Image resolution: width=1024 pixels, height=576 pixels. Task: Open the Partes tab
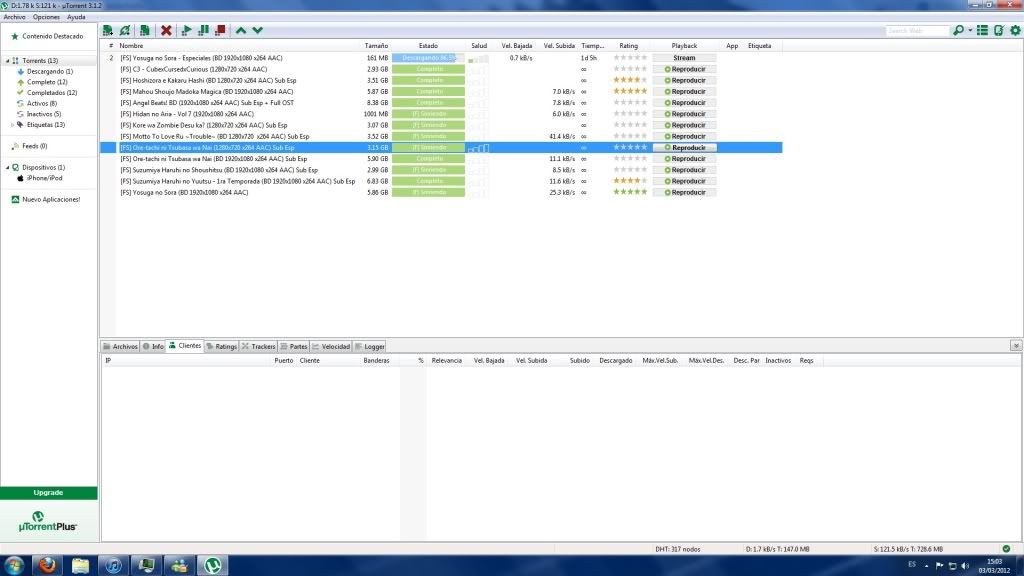tap(294, 347)
